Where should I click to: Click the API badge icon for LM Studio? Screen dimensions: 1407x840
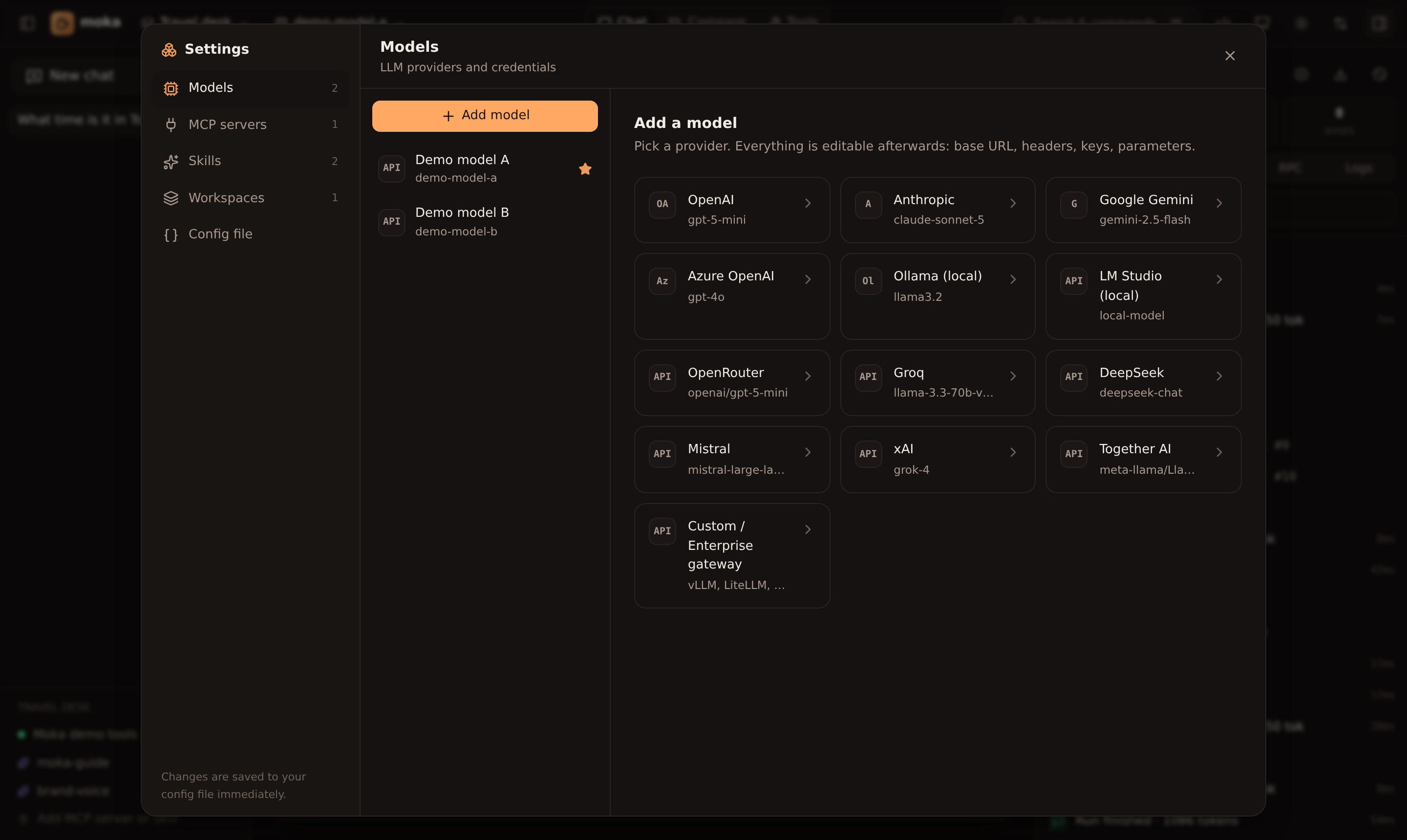1073,281
